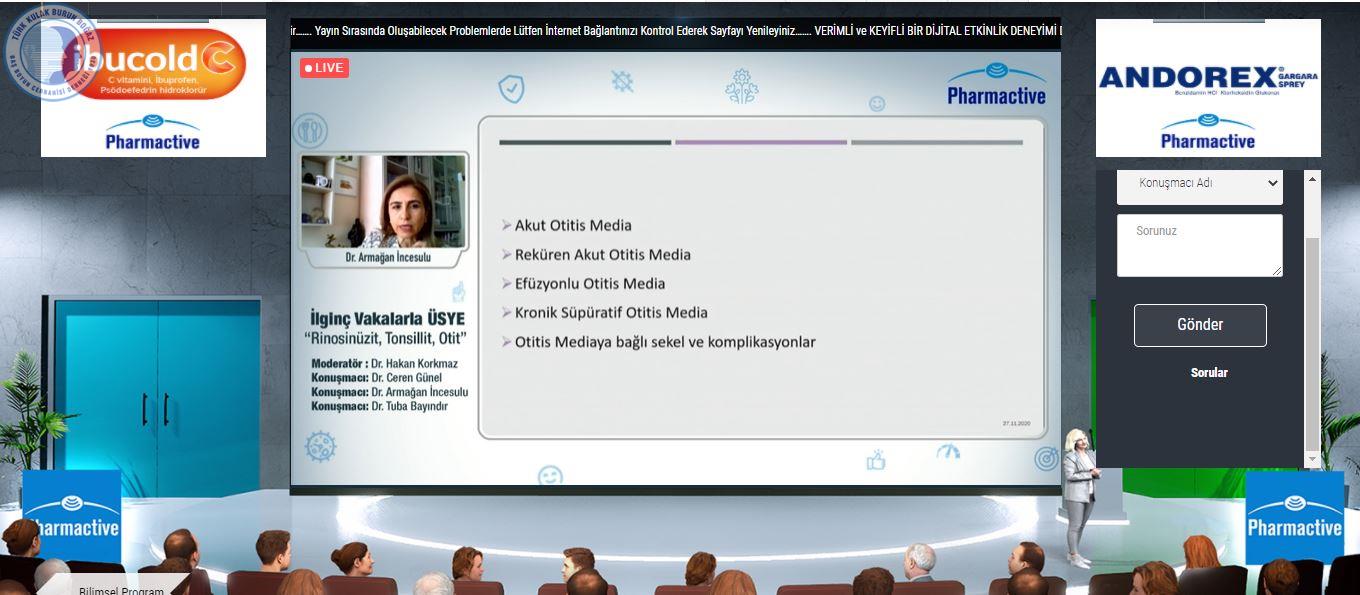Click the speaker webcam video thumbnail

pyautogui.click(x=384, y=201)
